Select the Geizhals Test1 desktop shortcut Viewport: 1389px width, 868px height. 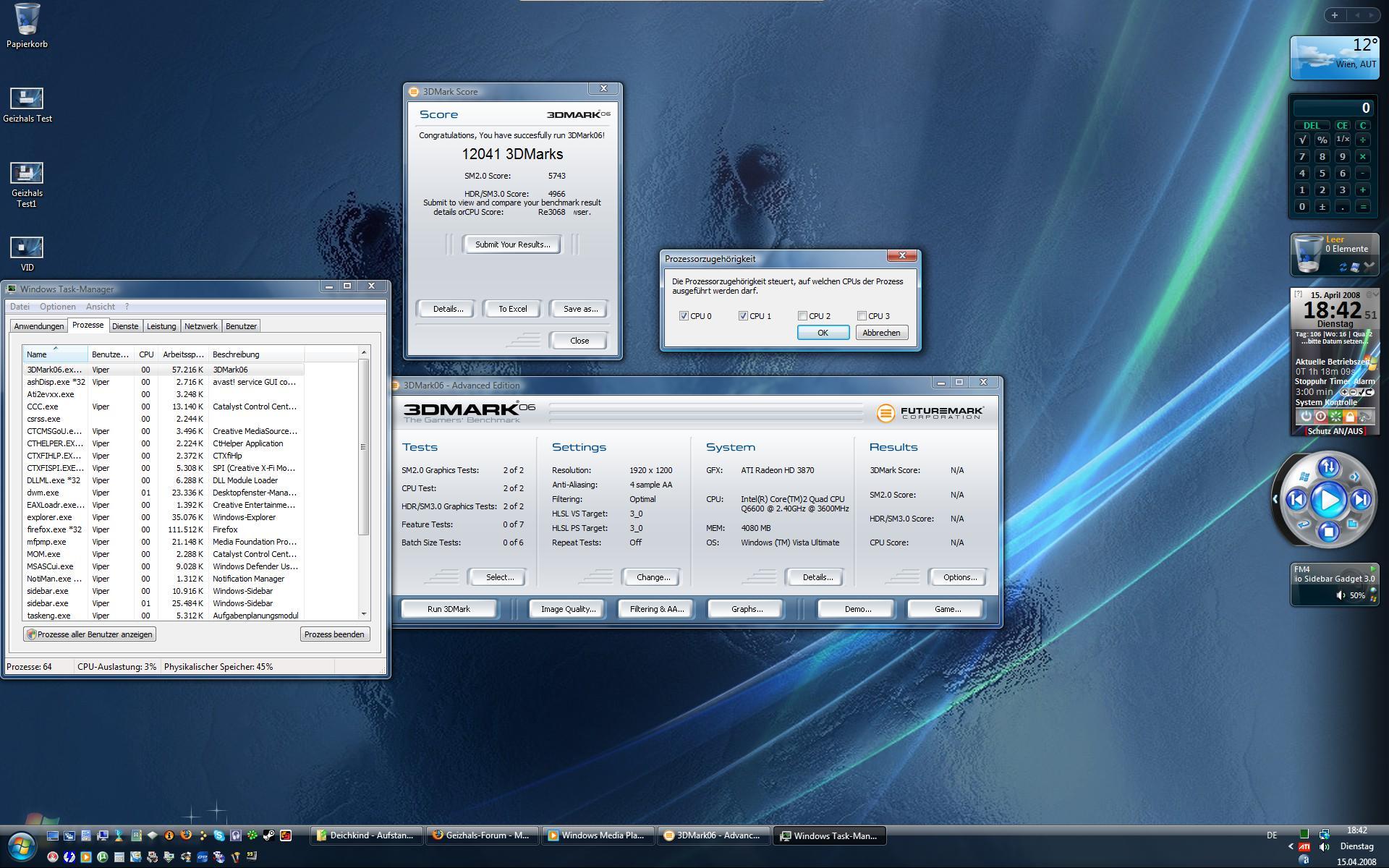(27, 184)
